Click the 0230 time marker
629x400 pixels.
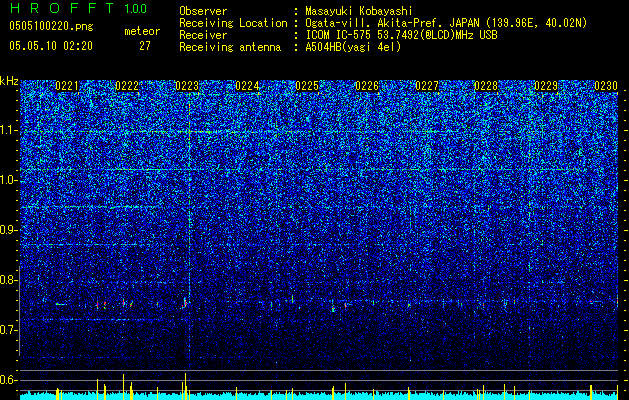tap(606, 86)
